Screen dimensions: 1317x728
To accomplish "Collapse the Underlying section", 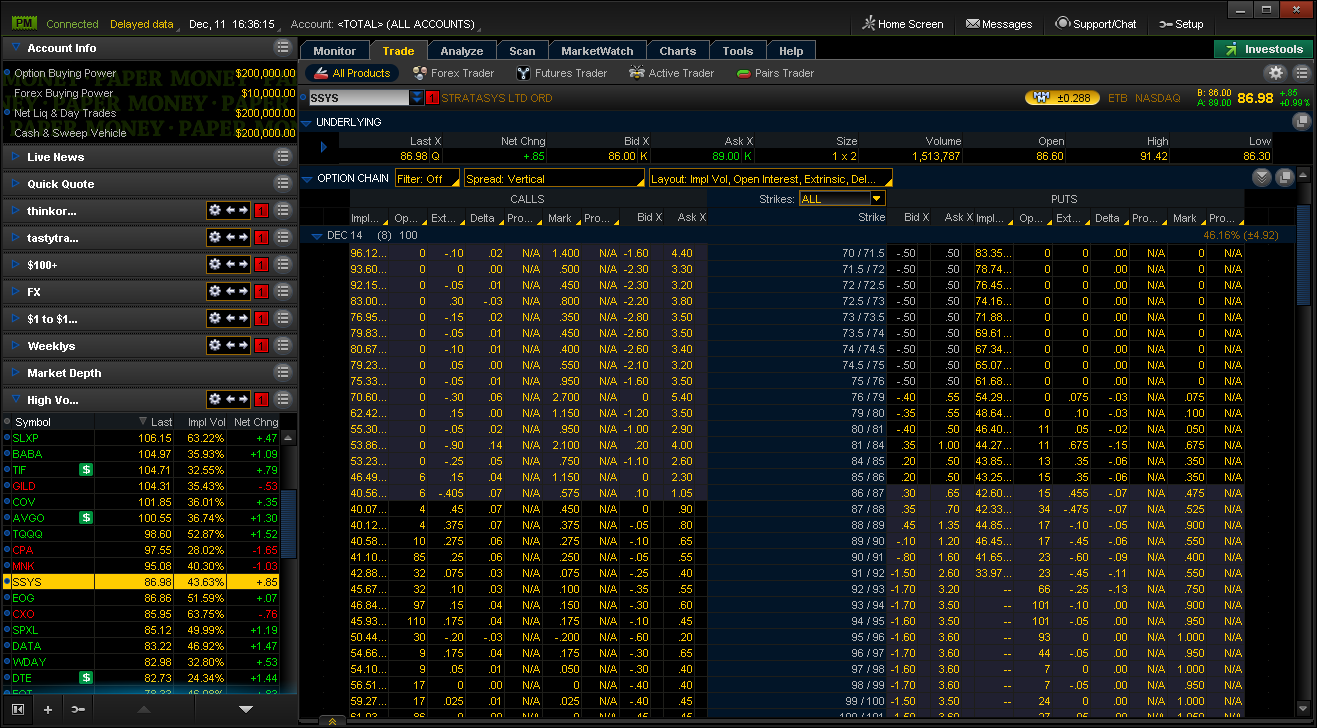I will click(307, 122).
